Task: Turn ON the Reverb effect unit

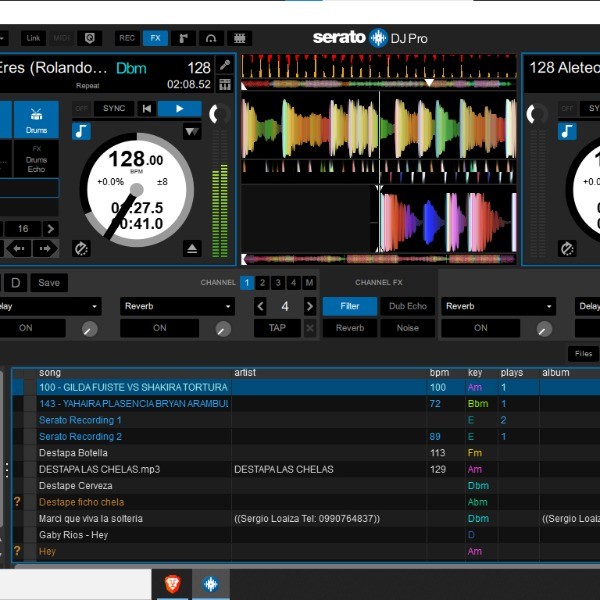Action: (160, 328)
